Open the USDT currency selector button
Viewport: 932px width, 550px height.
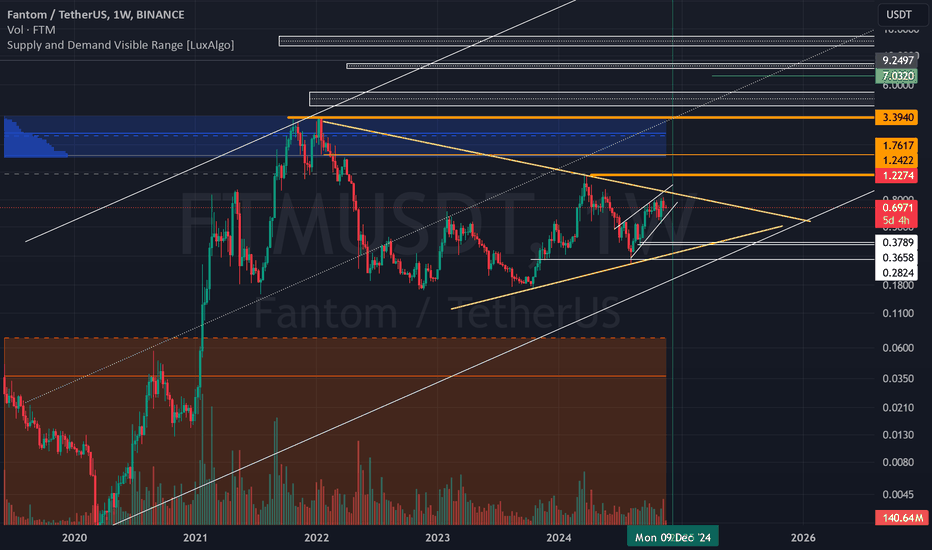[x=898, y=15]
